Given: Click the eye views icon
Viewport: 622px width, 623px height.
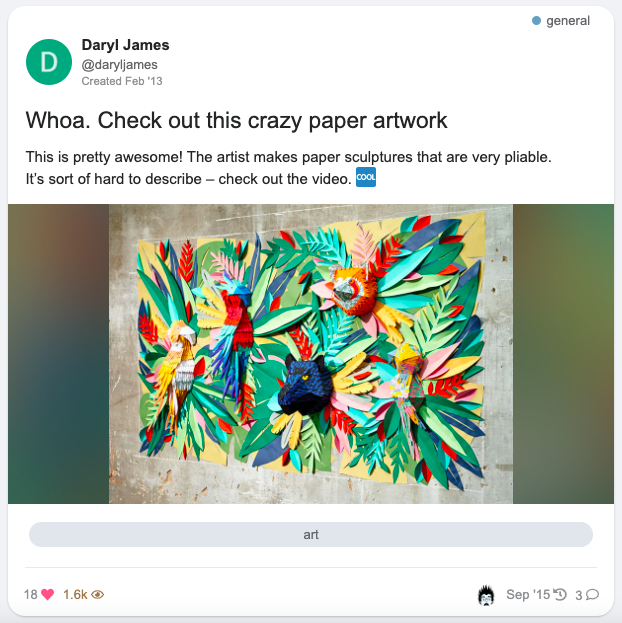Looking at the screenshot, I should coord(97,594).
